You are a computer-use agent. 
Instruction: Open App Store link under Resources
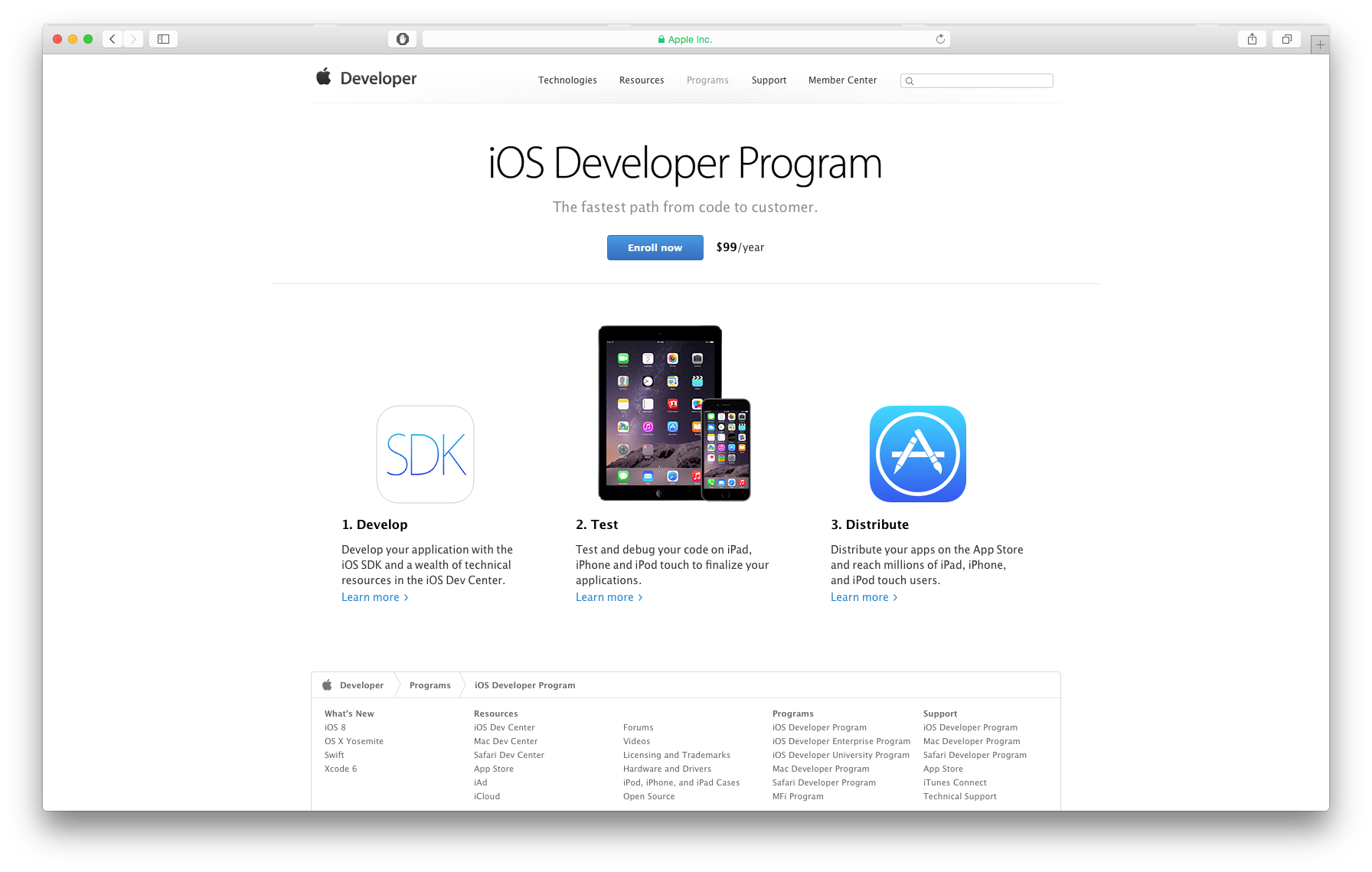(494, 769)
